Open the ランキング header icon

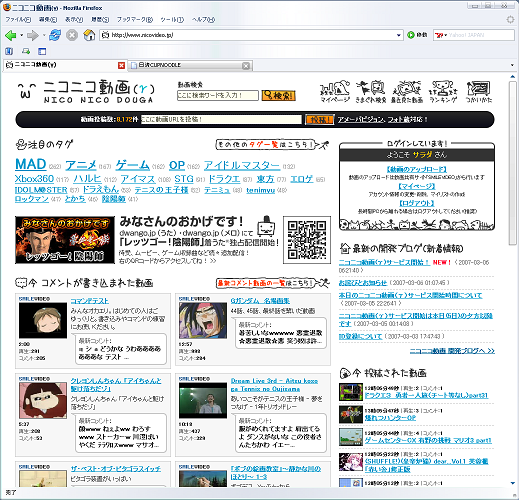443,91
